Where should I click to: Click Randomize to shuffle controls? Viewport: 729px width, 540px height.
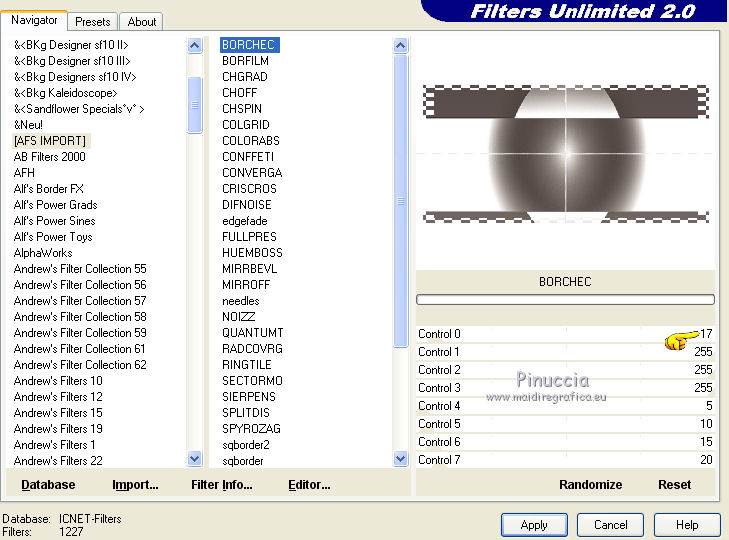pos(590,485)
